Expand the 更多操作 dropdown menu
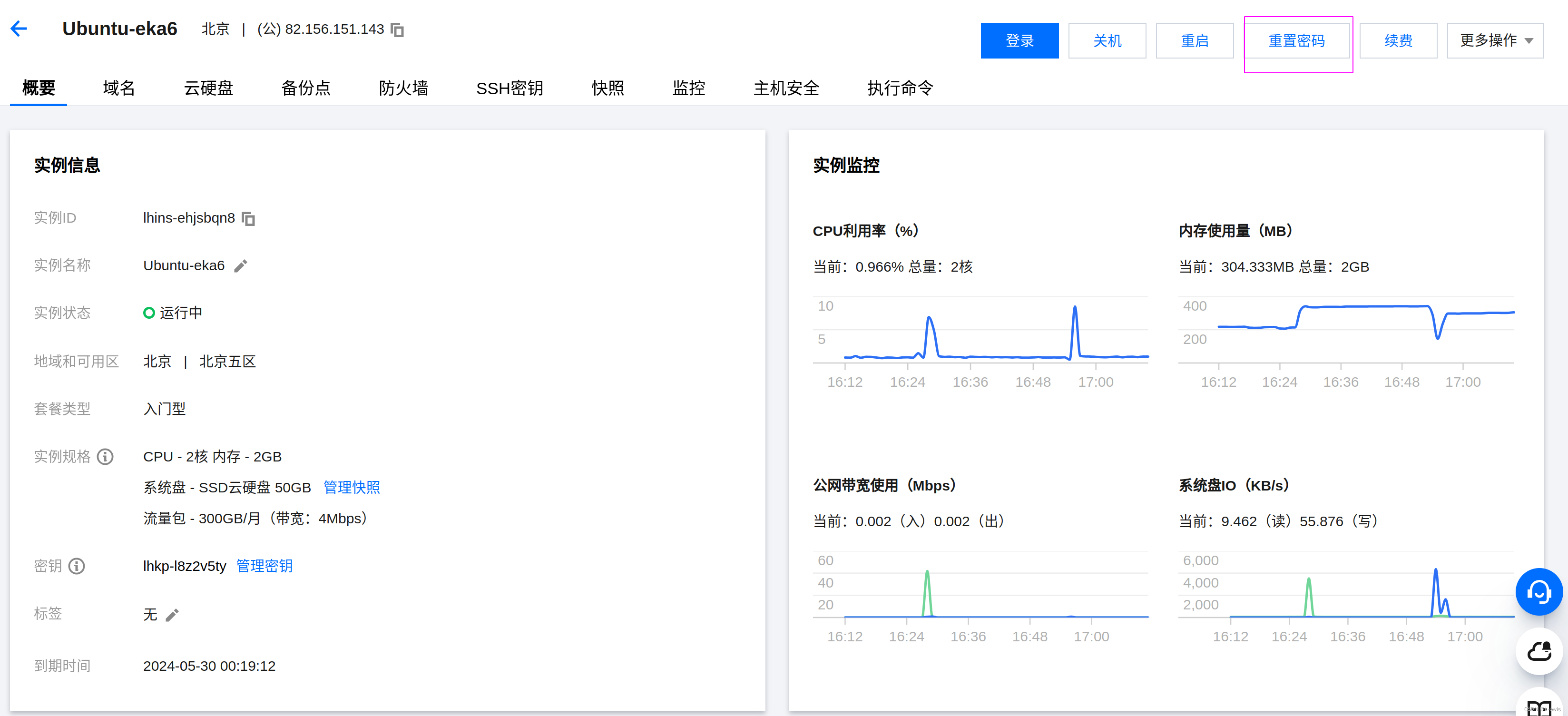1568x716 pixels. click(1495, 40)
